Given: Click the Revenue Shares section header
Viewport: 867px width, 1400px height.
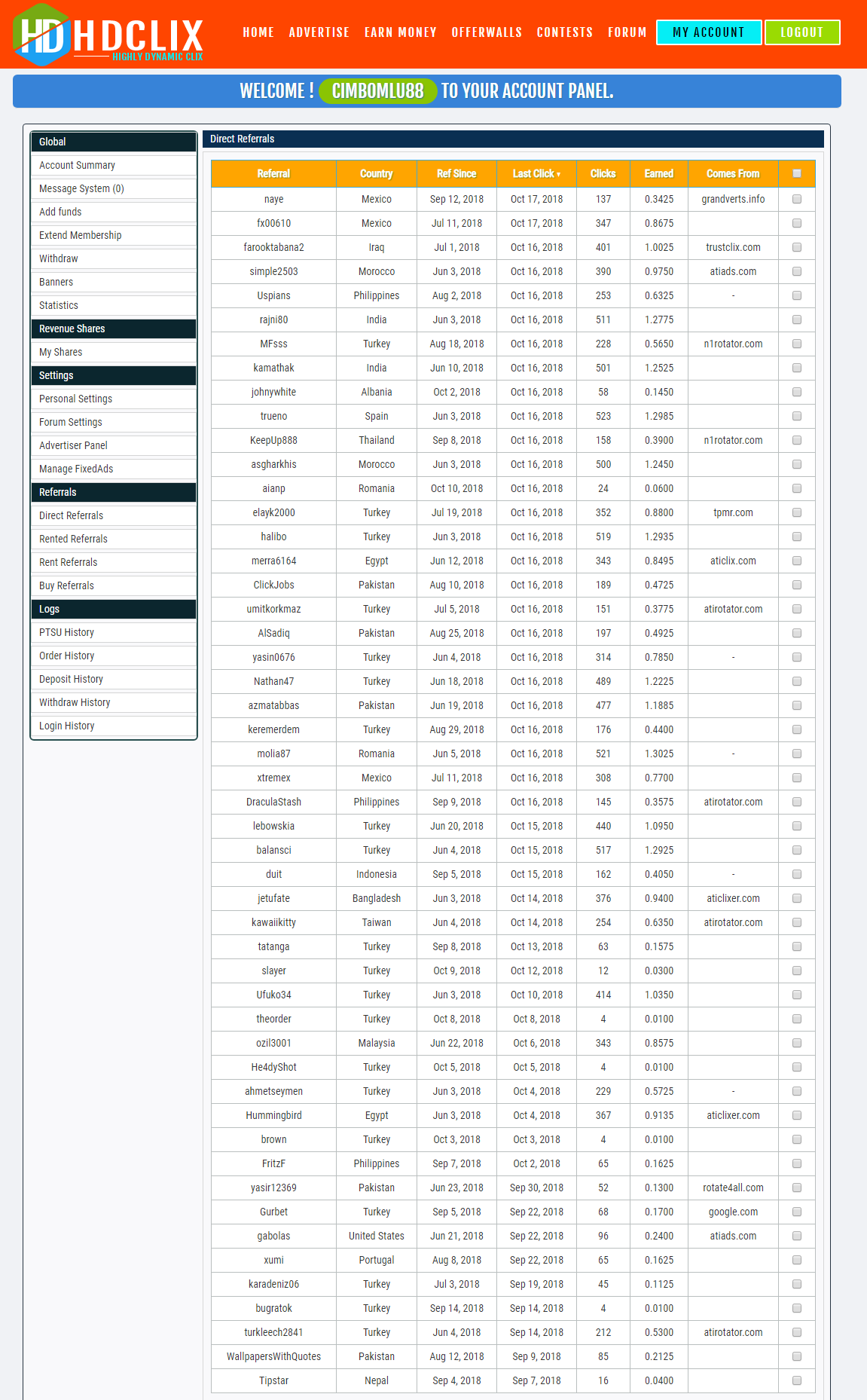Looking at the screenshot, I should (x=114, y=329).
